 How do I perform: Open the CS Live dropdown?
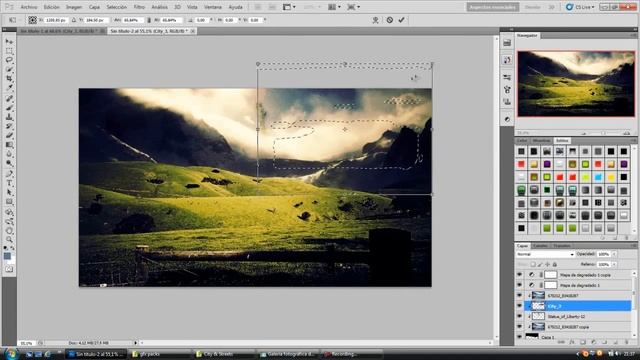(580, 7)
